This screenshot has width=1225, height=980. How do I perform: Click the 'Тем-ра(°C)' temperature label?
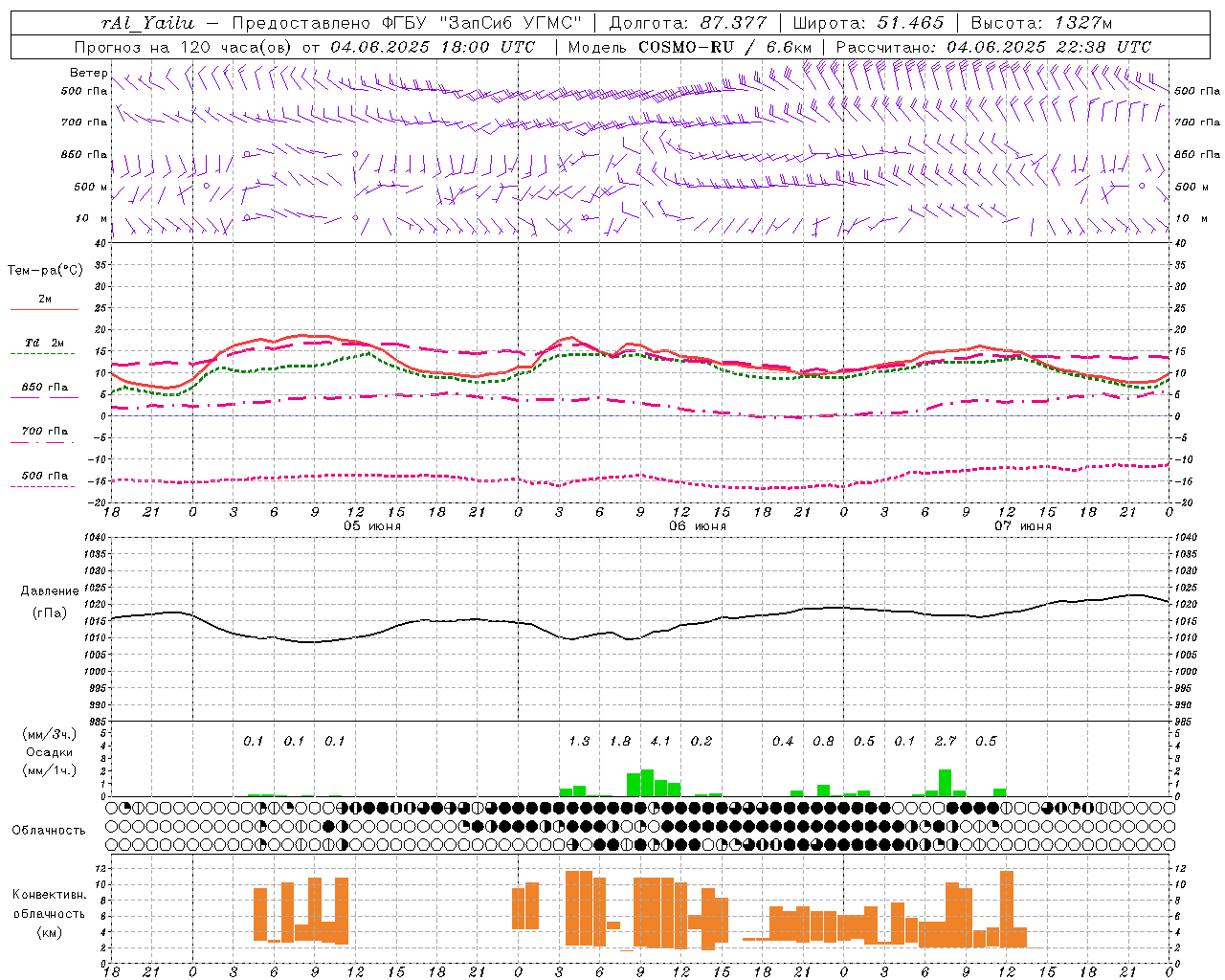click(x=45, y=271)
